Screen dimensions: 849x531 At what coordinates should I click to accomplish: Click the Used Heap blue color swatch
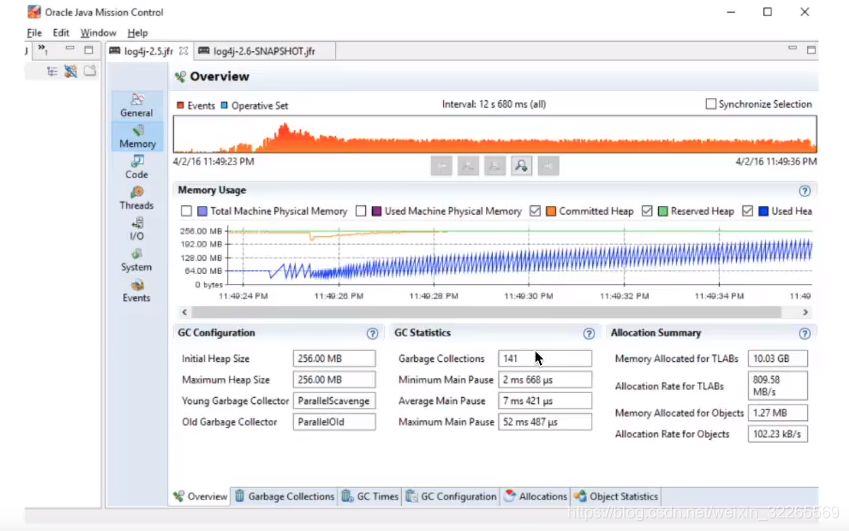[x=763, y=211]
